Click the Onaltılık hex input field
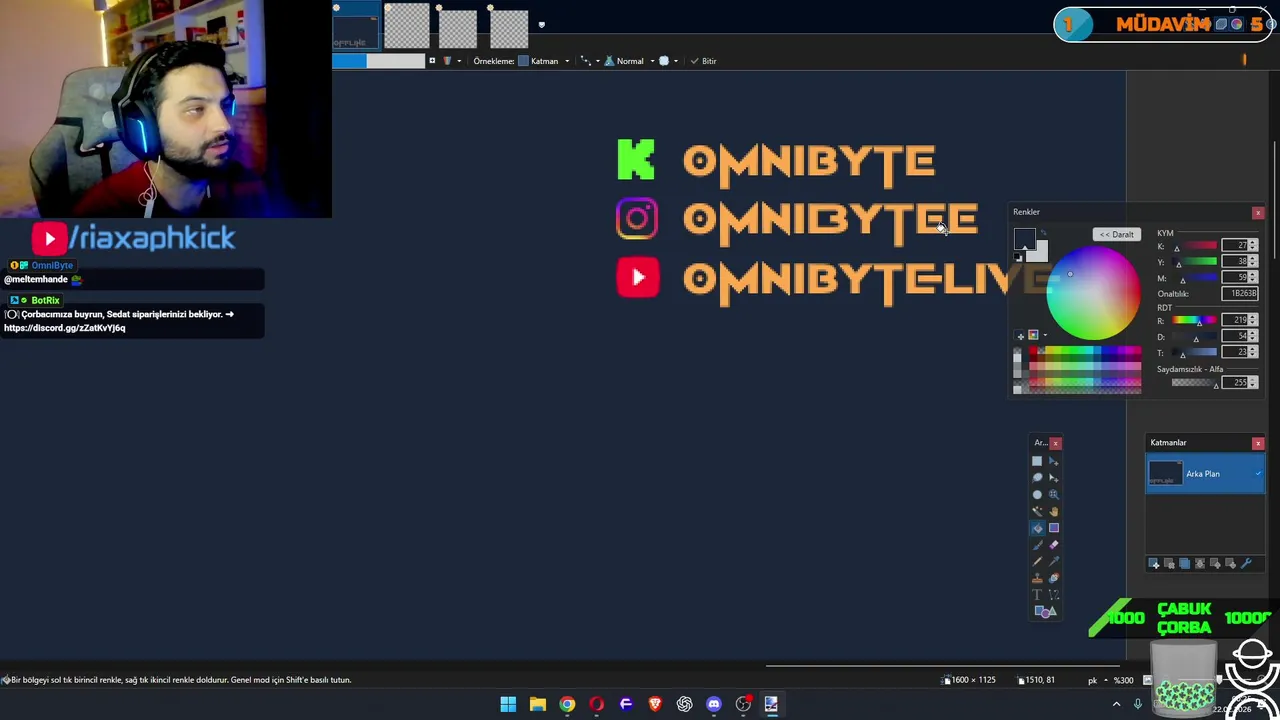 [1240, 293]
